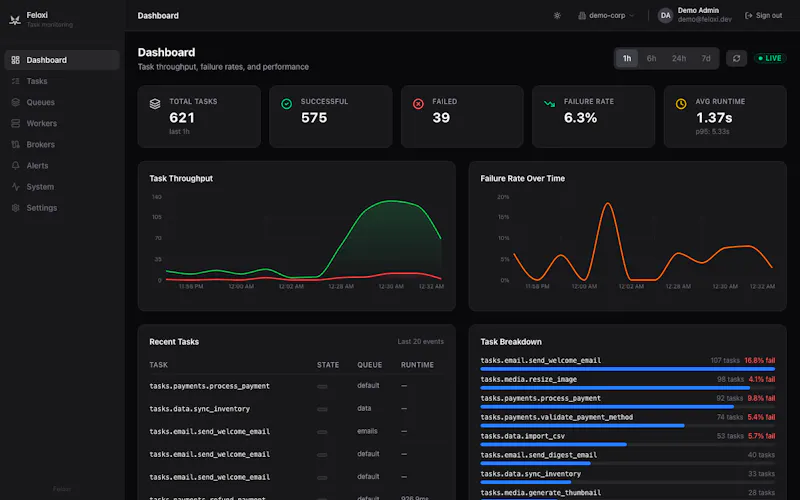Click the DA user avatar
The height and width of the screenshot is (500, 800).
pyautogui.click(x=665, y=16)
